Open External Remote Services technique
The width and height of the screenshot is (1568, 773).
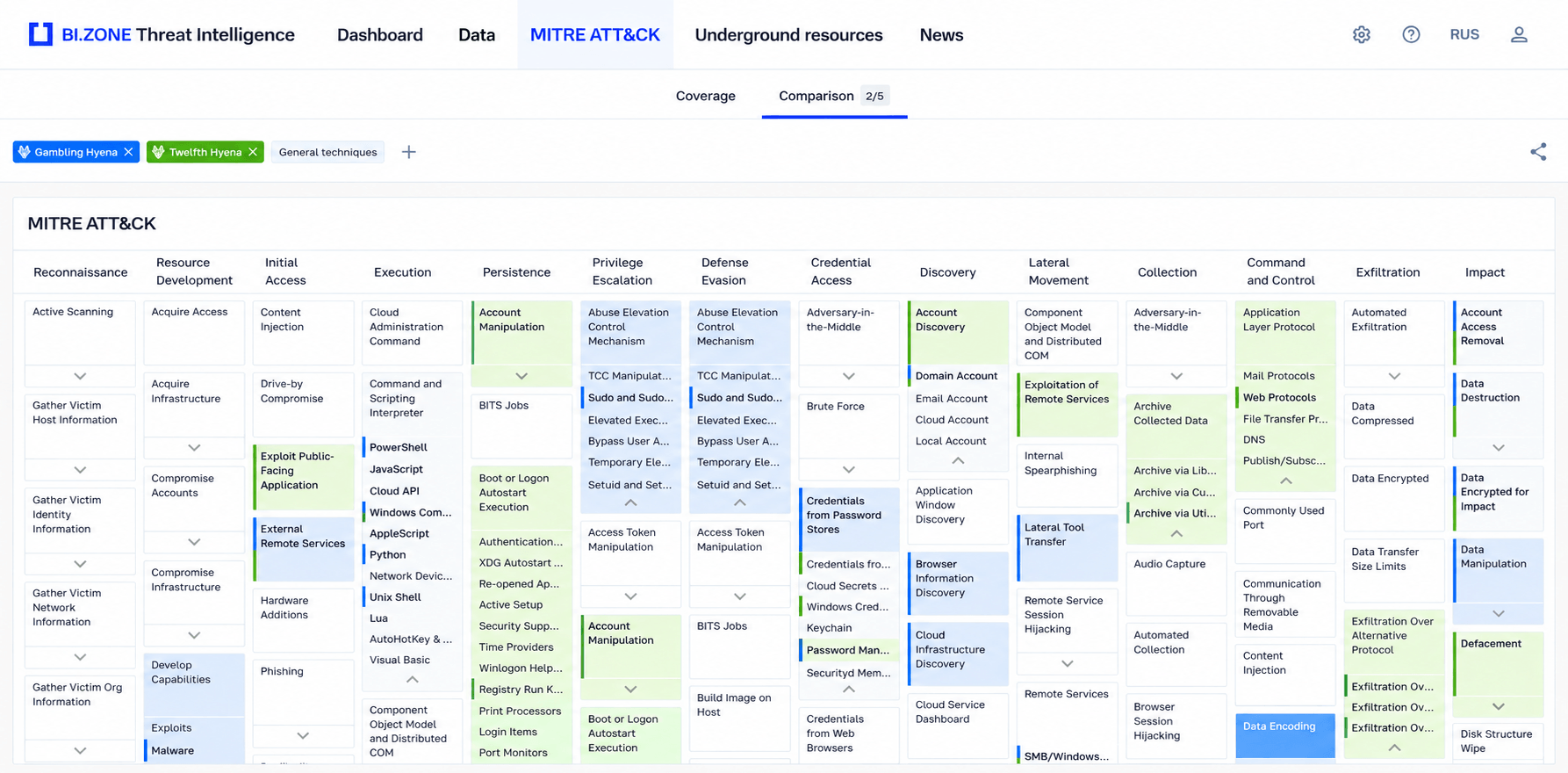(303, 549)
